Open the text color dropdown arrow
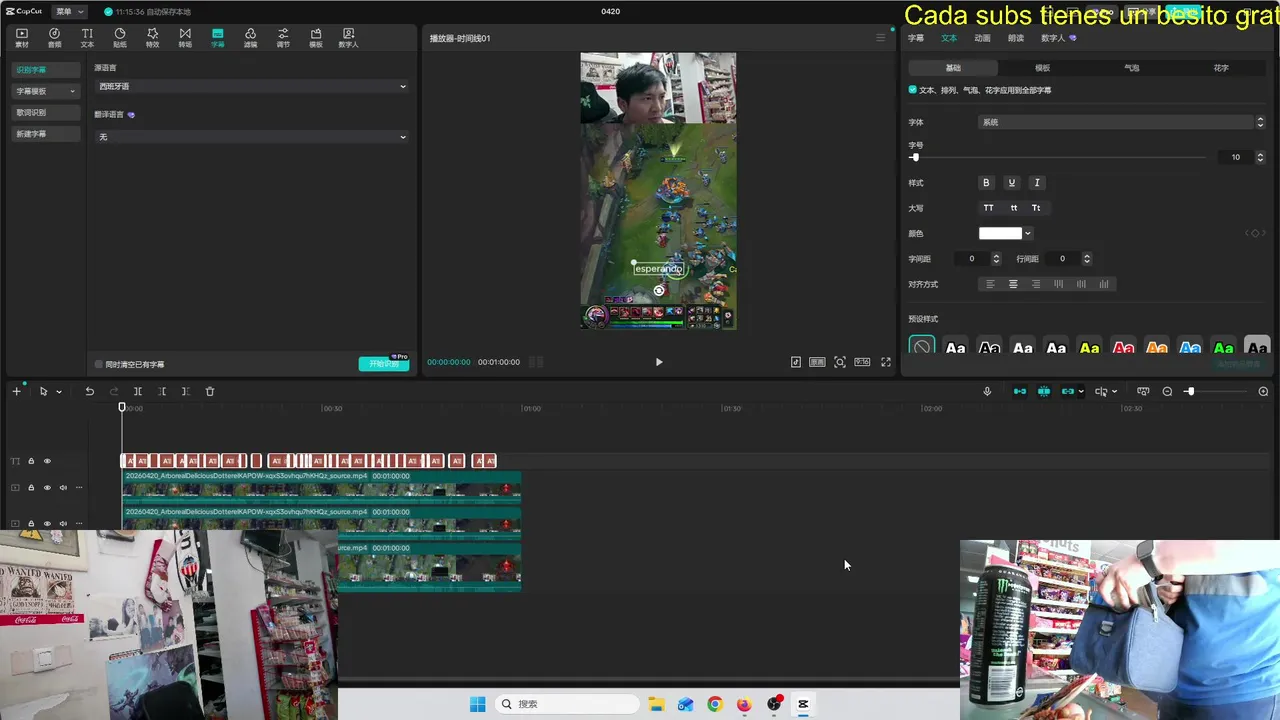 [x=1028, y=234]
